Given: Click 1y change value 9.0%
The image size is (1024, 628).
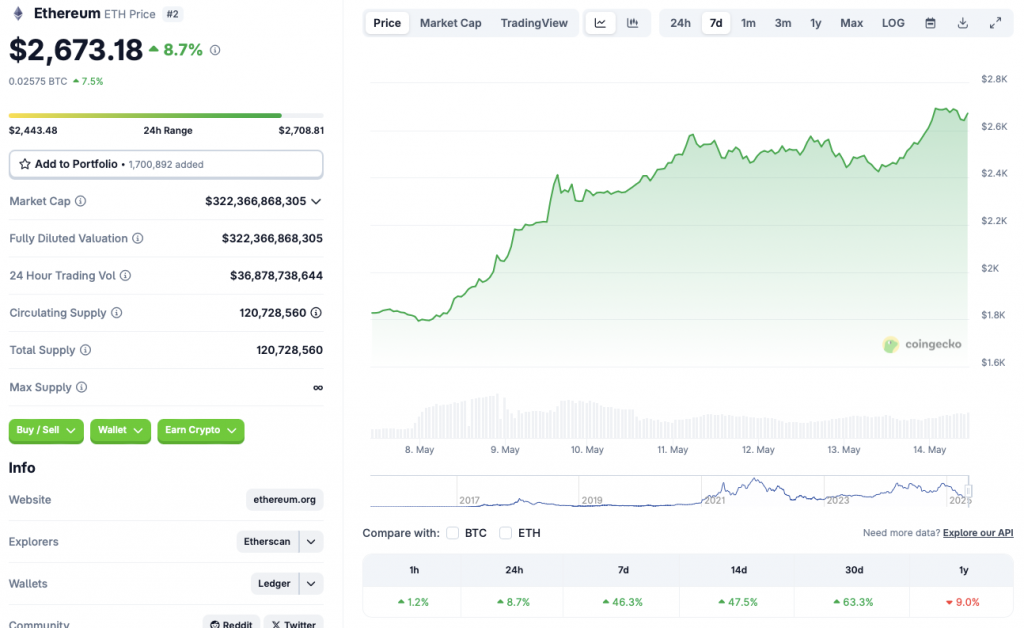Looking at the screenshot, I should 963,602.
